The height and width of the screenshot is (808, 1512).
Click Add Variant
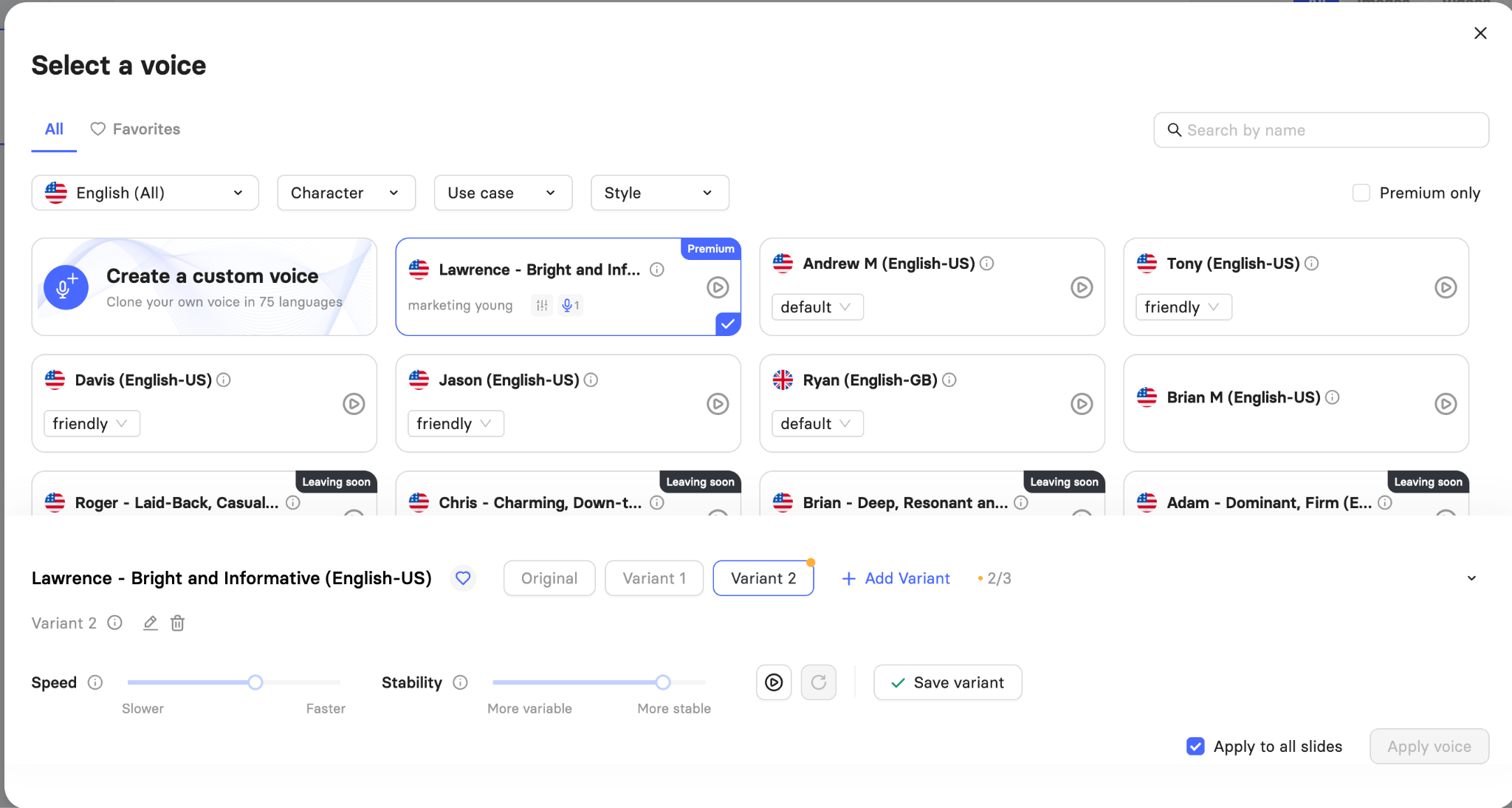coord(896,578)
